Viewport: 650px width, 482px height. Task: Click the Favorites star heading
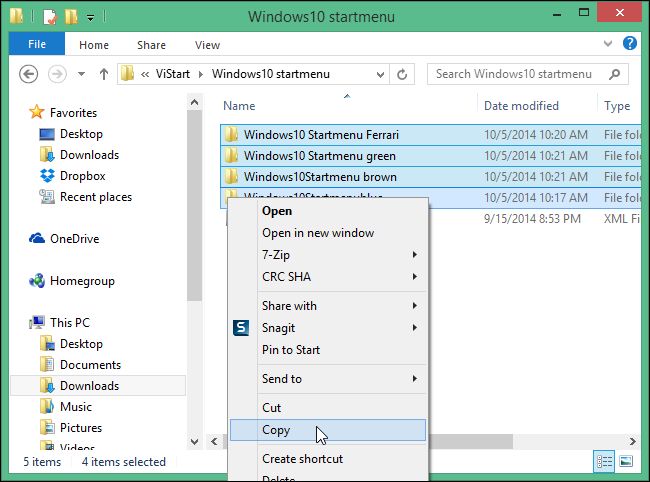(63, 112)
